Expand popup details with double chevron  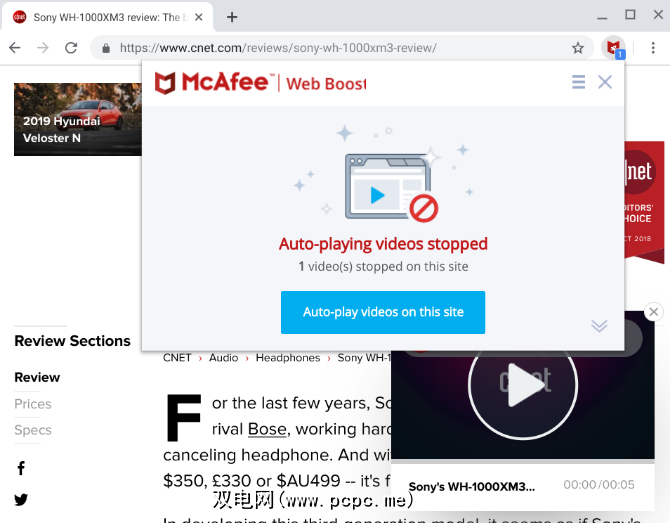(599, 326)
